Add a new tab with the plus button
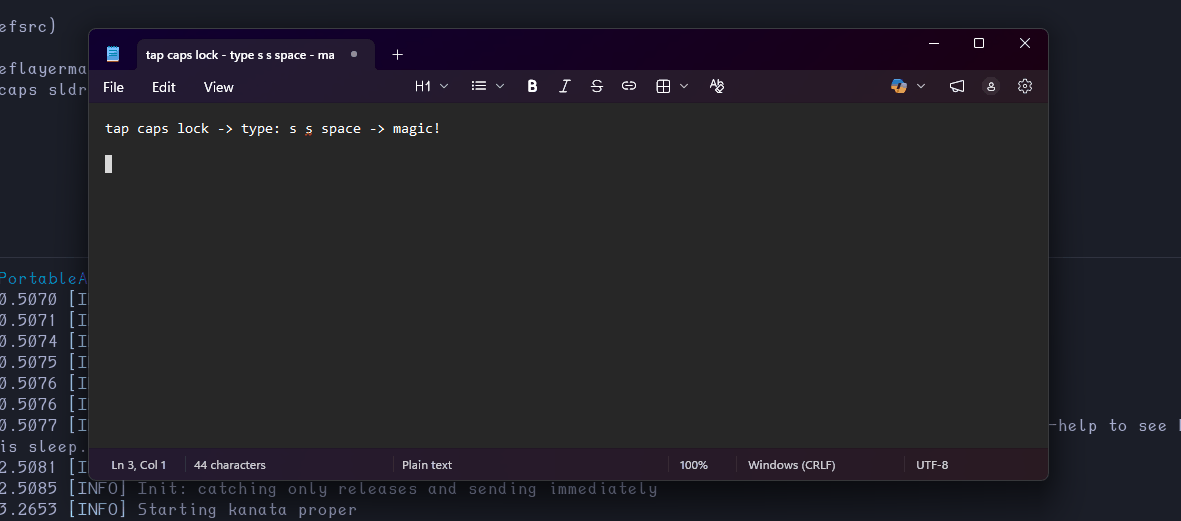The image size is (1181, 521). (x=397, y=54)
